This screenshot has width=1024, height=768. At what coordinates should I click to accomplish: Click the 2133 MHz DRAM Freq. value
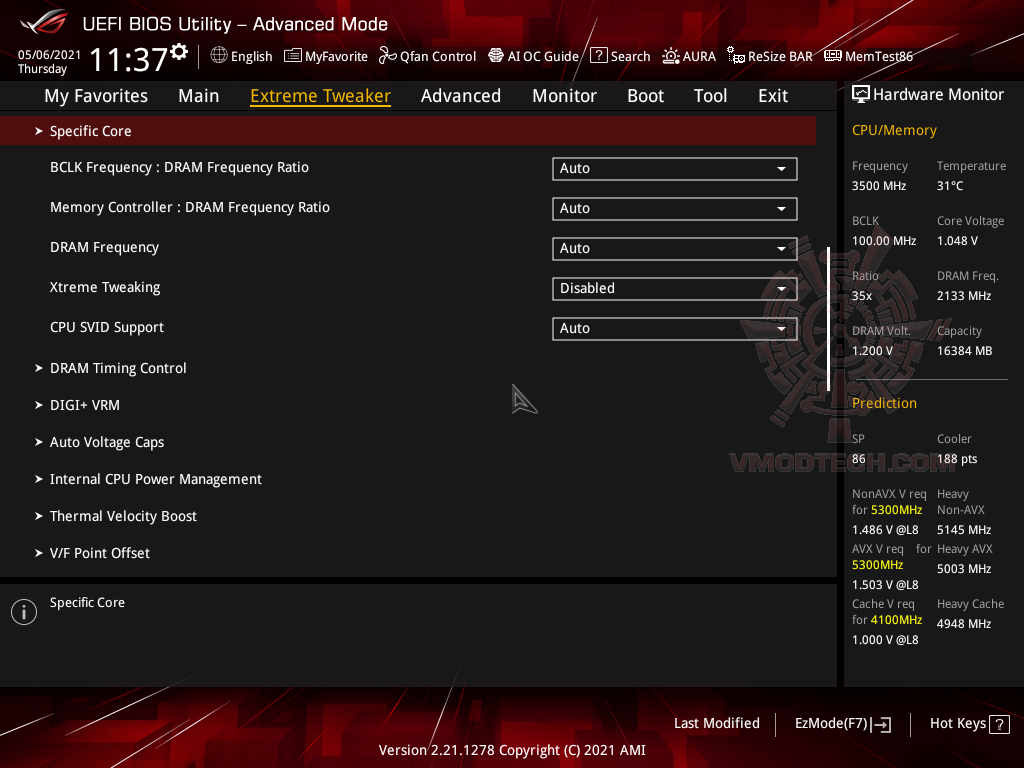tap(964, 296)
